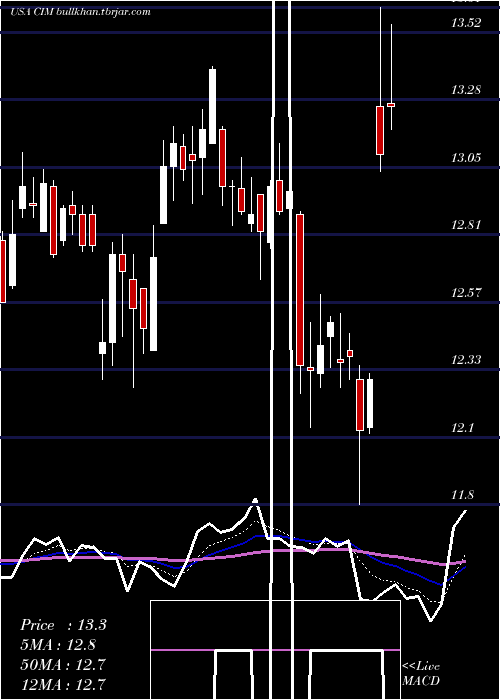Select the 12.33 price axis label
Viewport: 500px width, 700px height.
466,359
